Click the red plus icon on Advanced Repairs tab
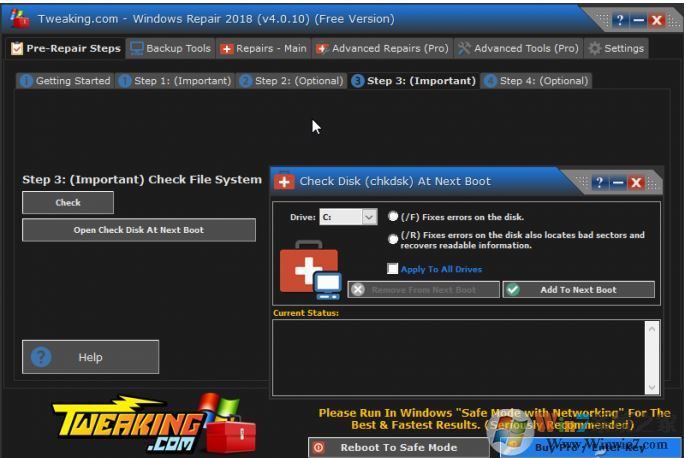This screenshot has height=458, width=684. (322, 49)
